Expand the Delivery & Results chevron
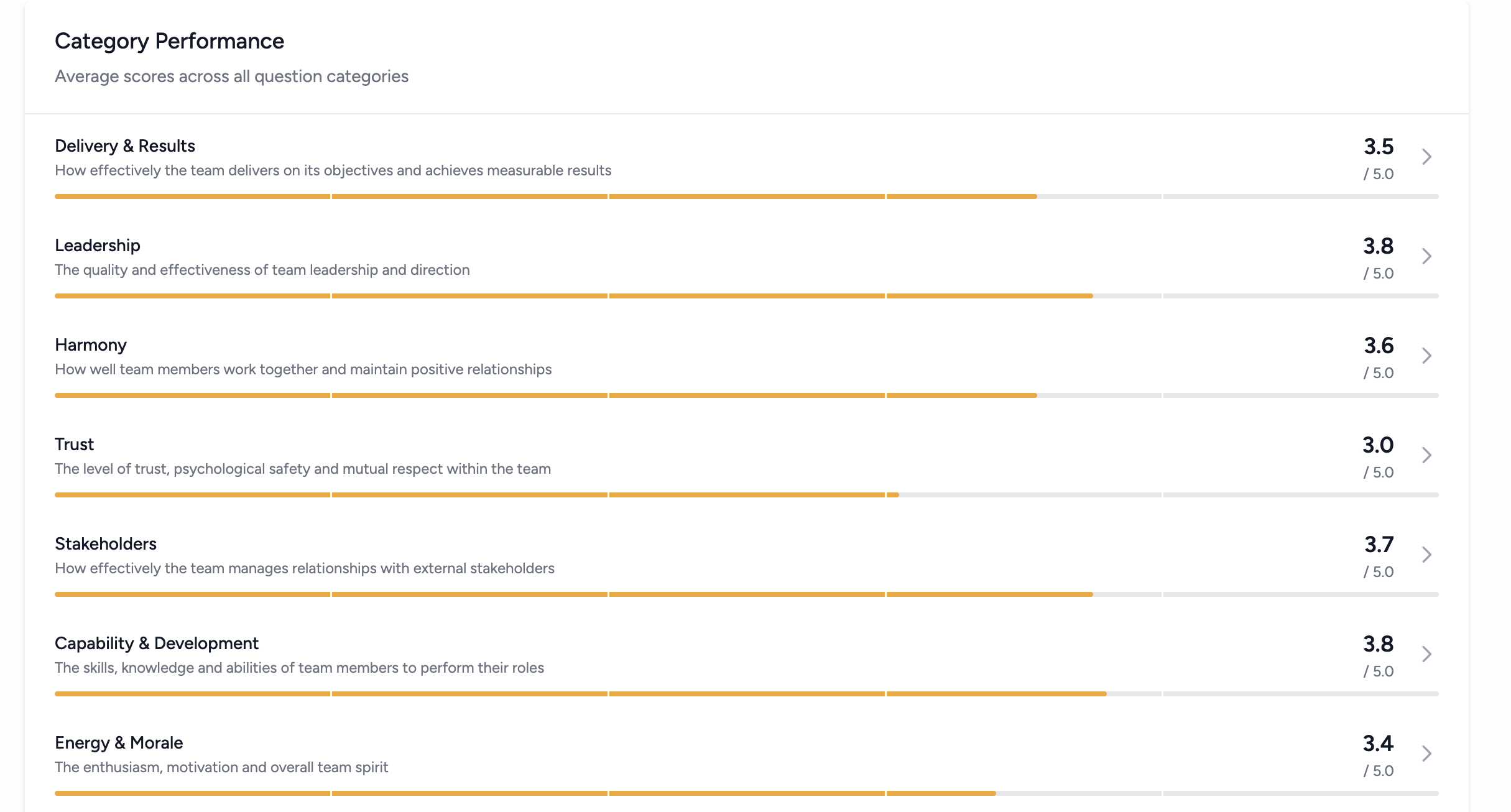 click(1426, 157)
